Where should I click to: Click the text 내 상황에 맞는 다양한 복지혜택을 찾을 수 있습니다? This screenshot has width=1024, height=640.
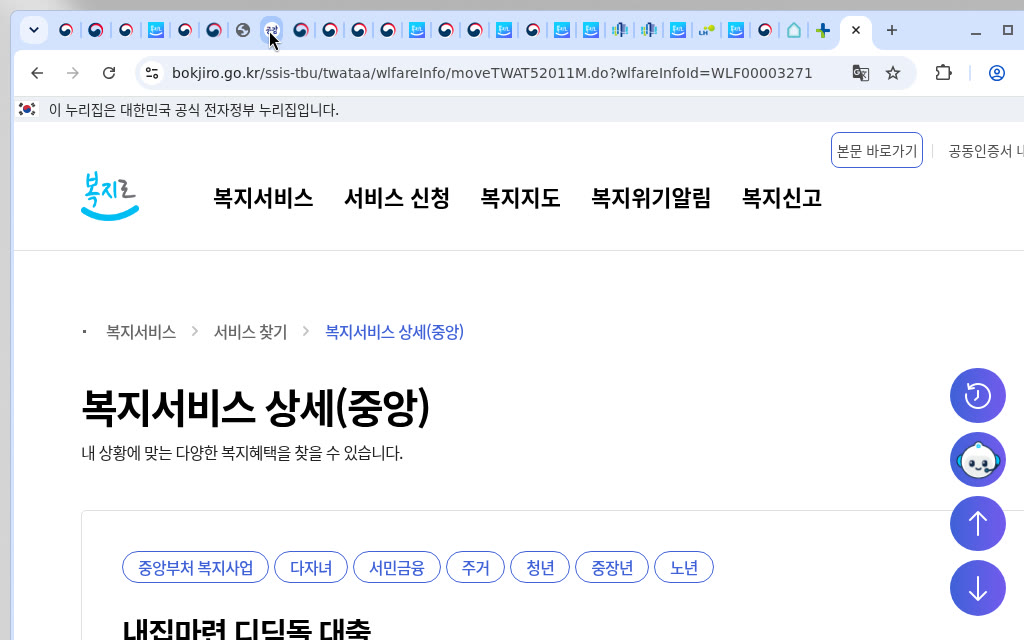[x=242, y=453]
